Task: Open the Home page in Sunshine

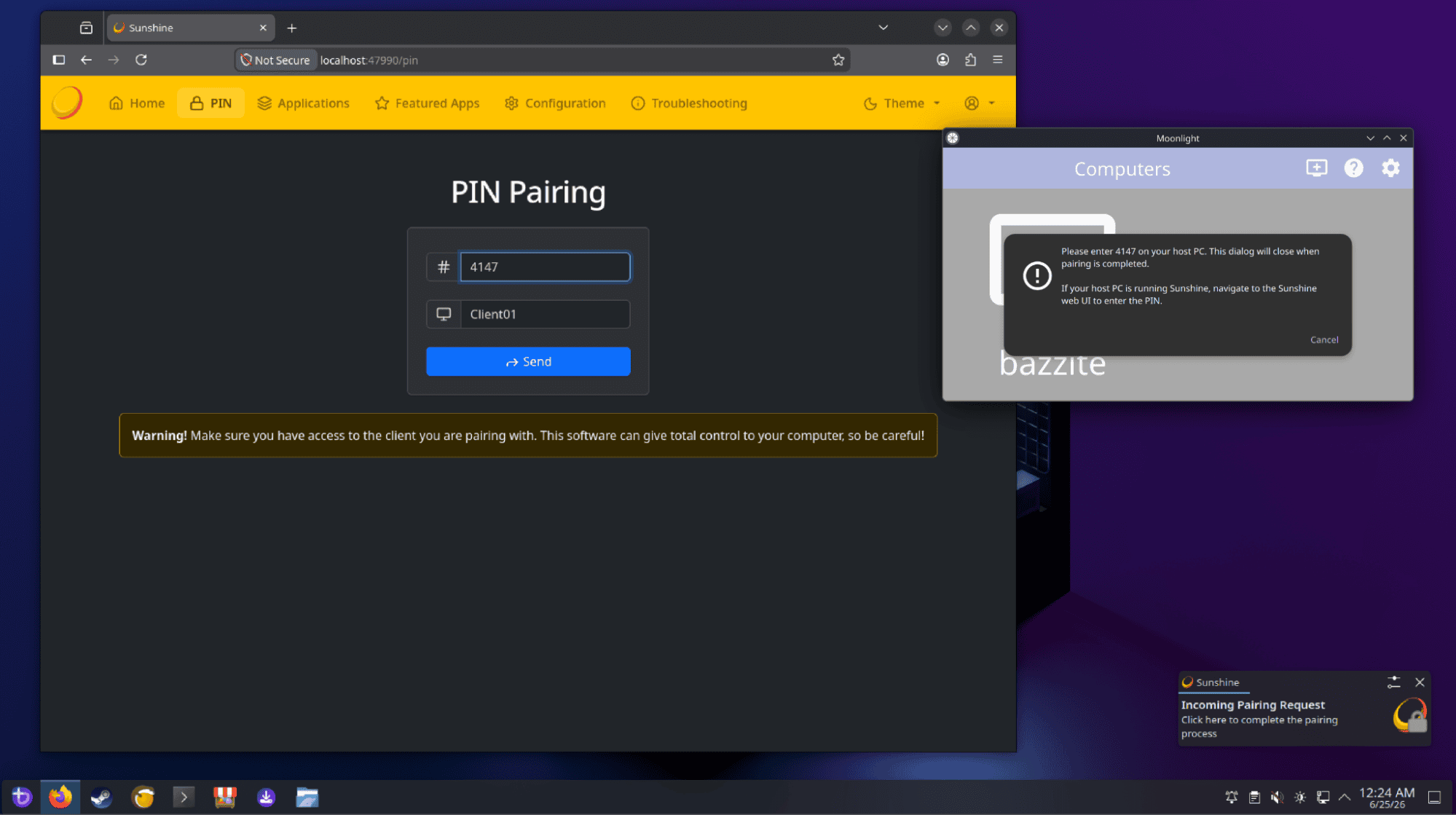Action: (x=137, y=103)
